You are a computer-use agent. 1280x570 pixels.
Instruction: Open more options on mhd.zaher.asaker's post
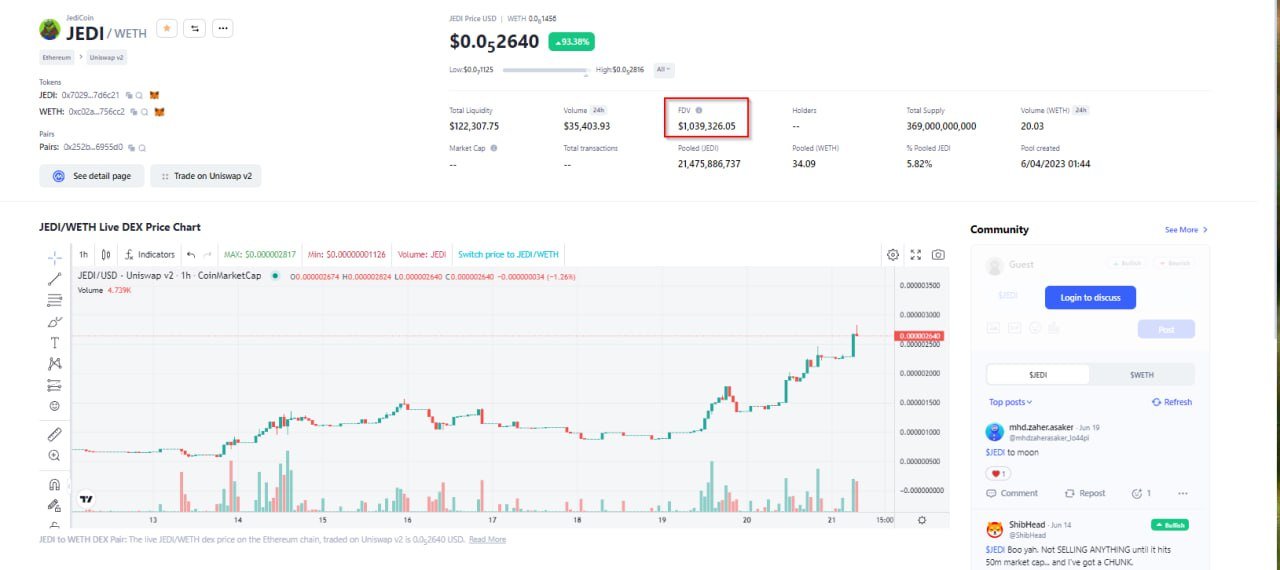[x=1183, y=493]
